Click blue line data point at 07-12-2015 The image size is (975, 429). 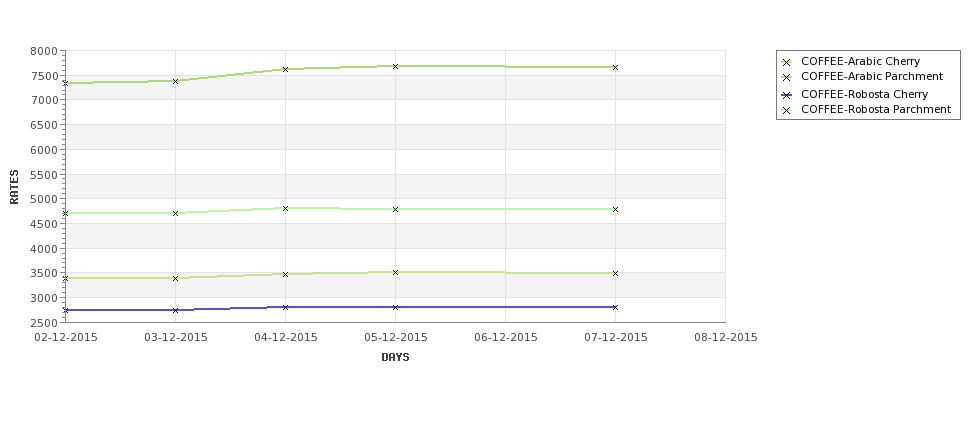click(616, 307)
